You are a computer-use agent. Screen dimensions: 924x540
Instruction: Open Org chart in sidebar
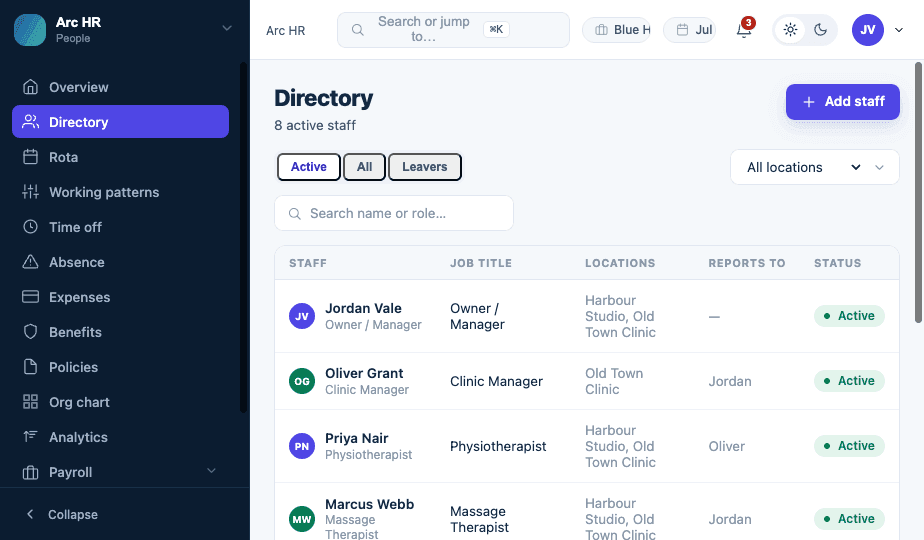120,401
